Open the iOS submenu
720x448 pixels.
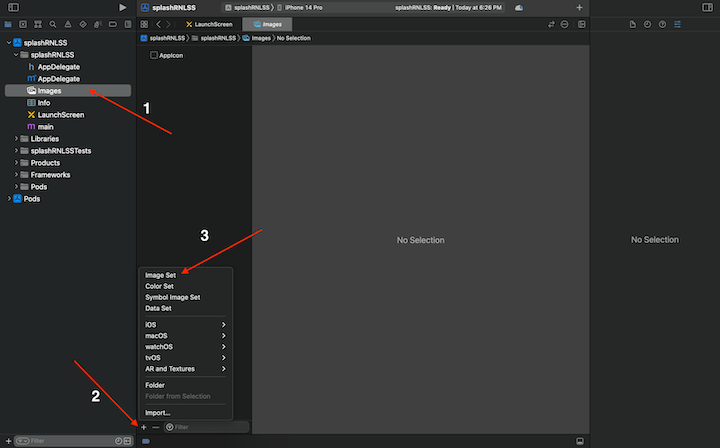point(185,325)
